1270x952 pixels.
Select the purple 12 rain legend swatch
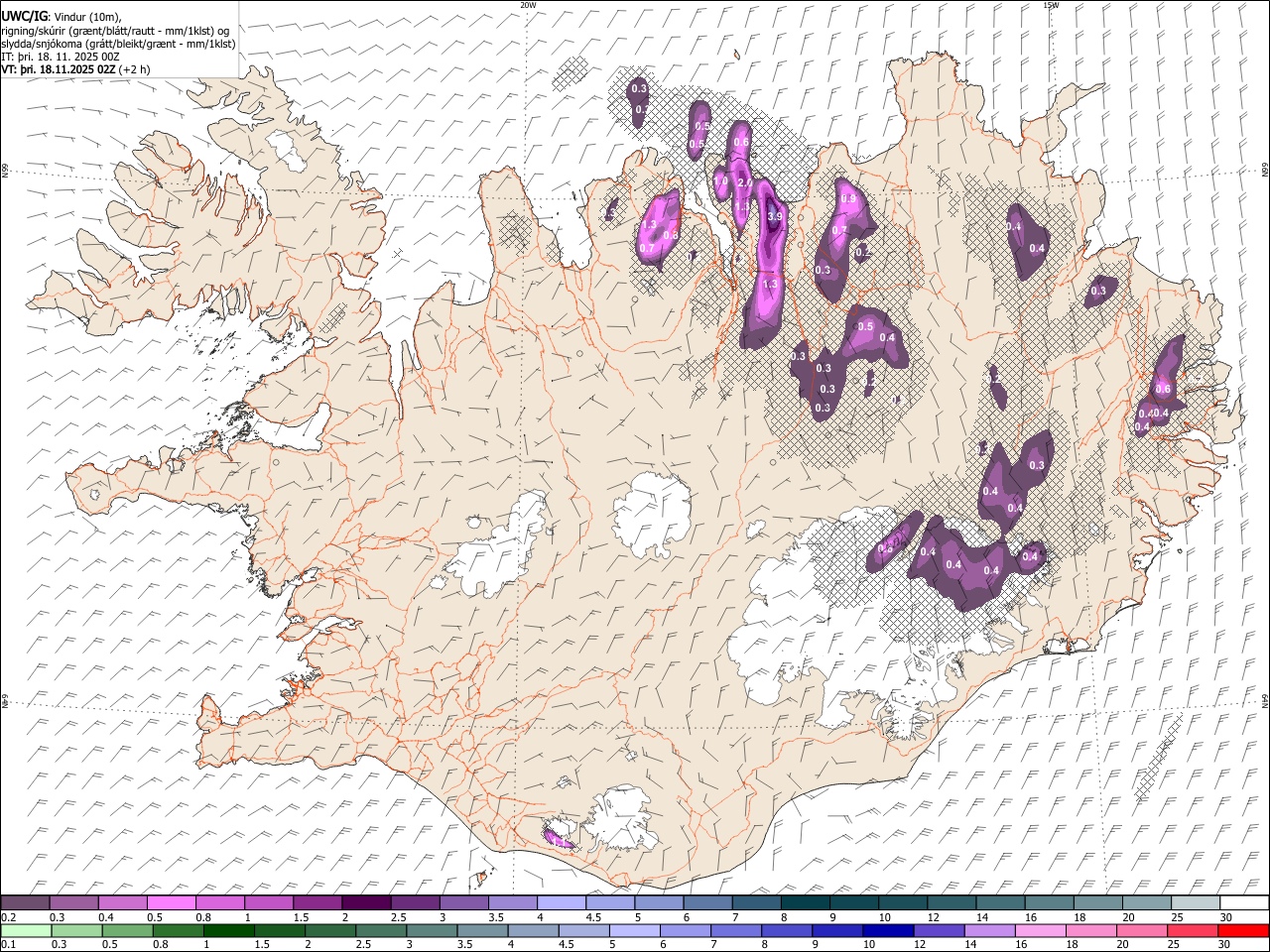(940, 931)
